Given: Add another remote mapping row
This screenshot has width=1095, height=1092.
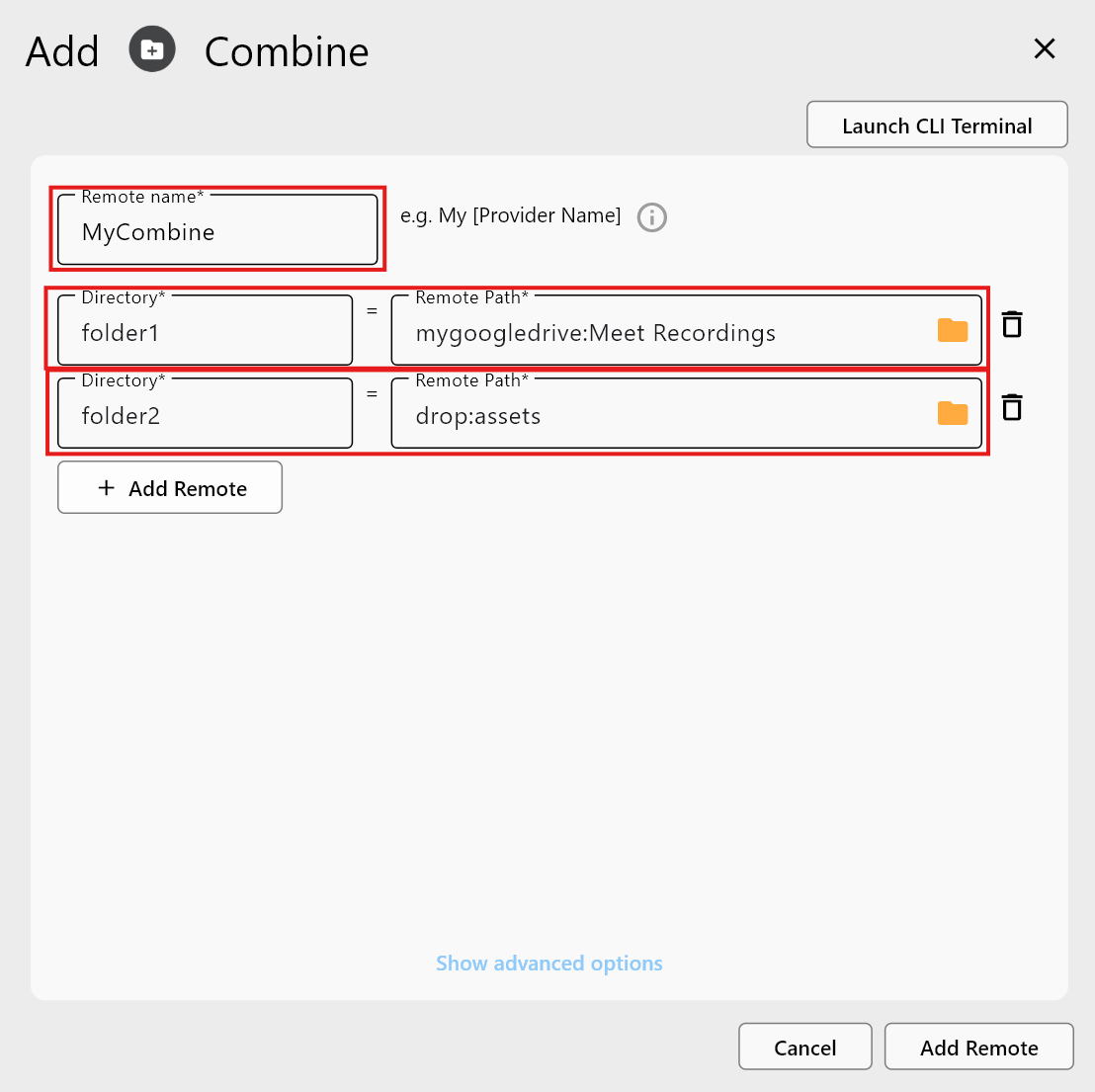Looking at the screenshot, I should click(169, 487).
